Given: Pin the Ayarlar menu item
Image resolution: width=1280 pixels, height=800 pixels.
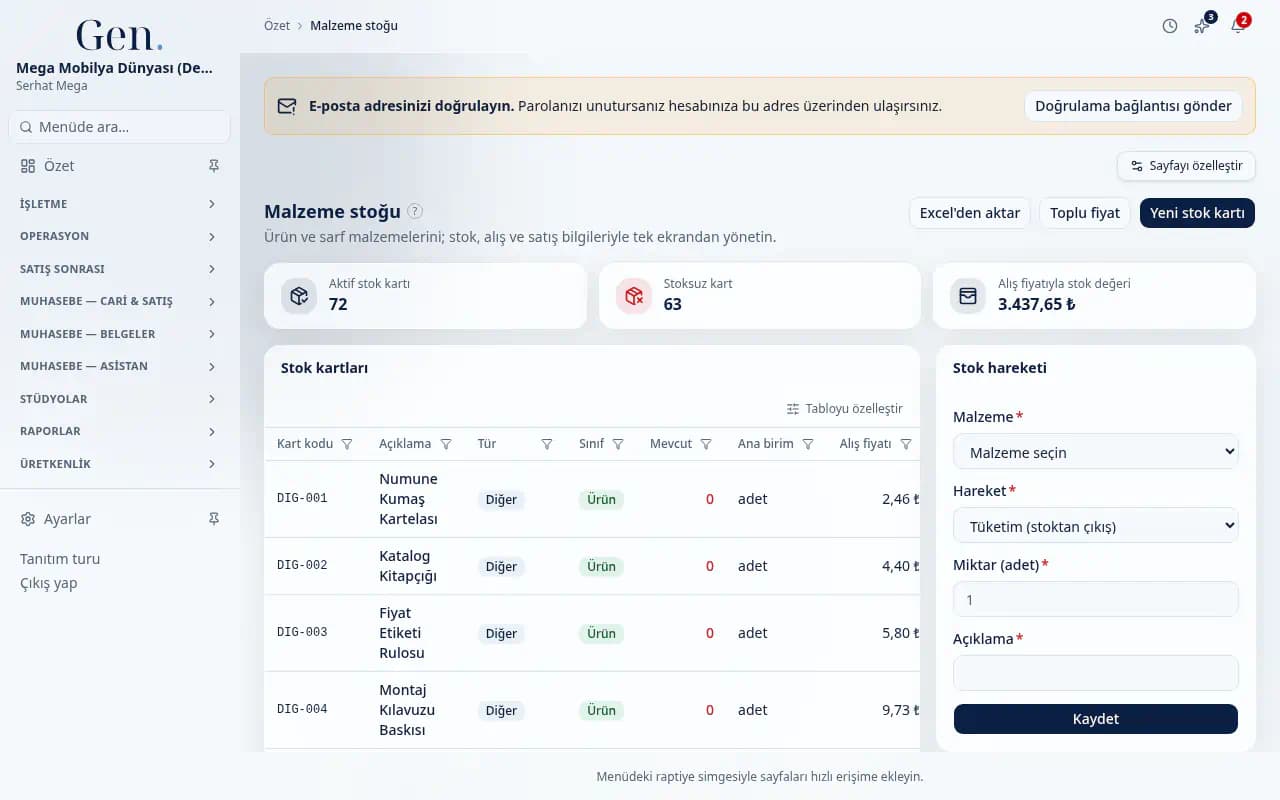Looking at the screenshot, I should click(x=213, y=519).
